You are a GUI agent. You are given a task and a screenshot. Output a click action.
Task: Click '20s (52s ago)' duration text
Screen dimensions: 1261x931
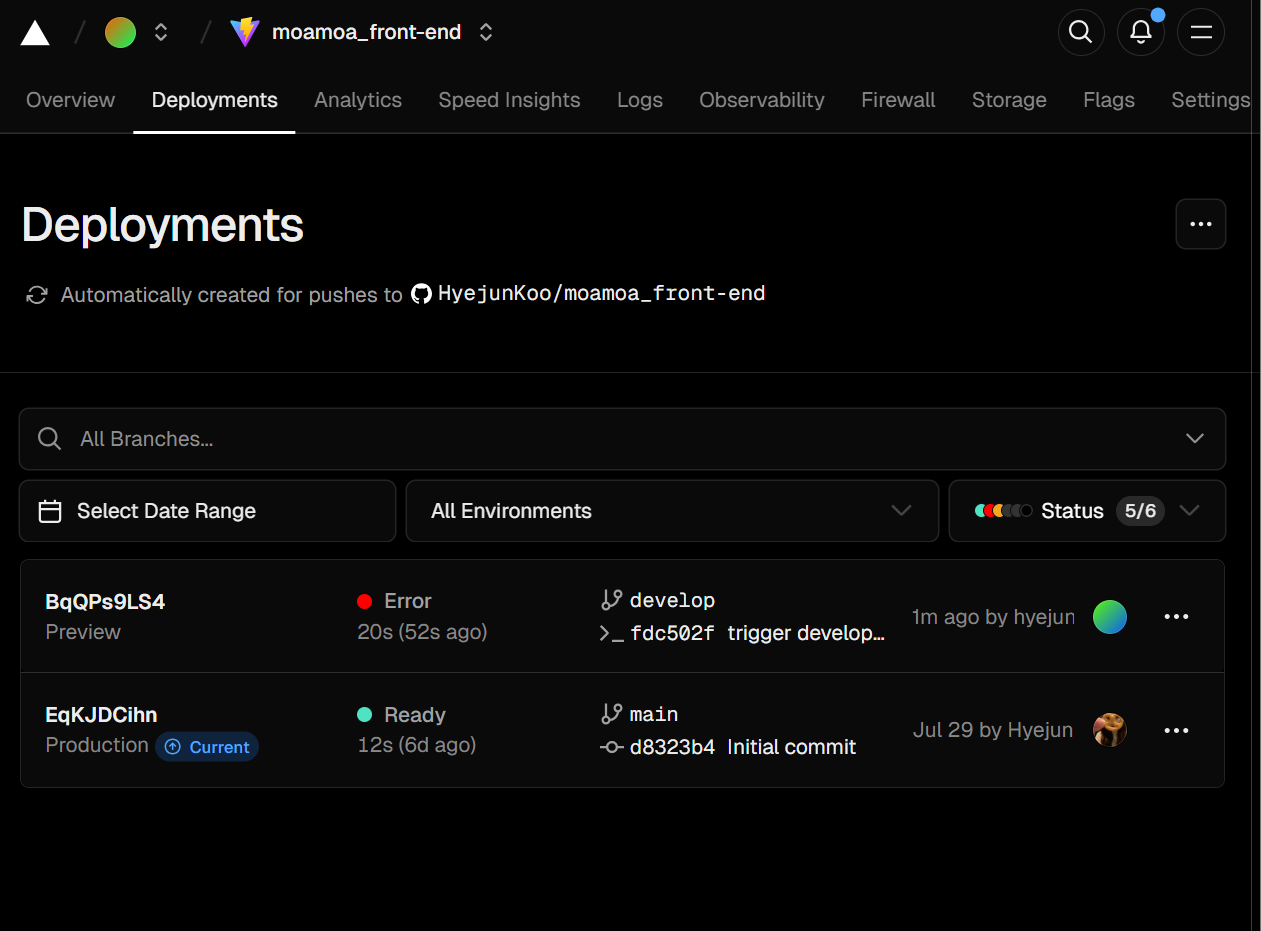point(422,632)
